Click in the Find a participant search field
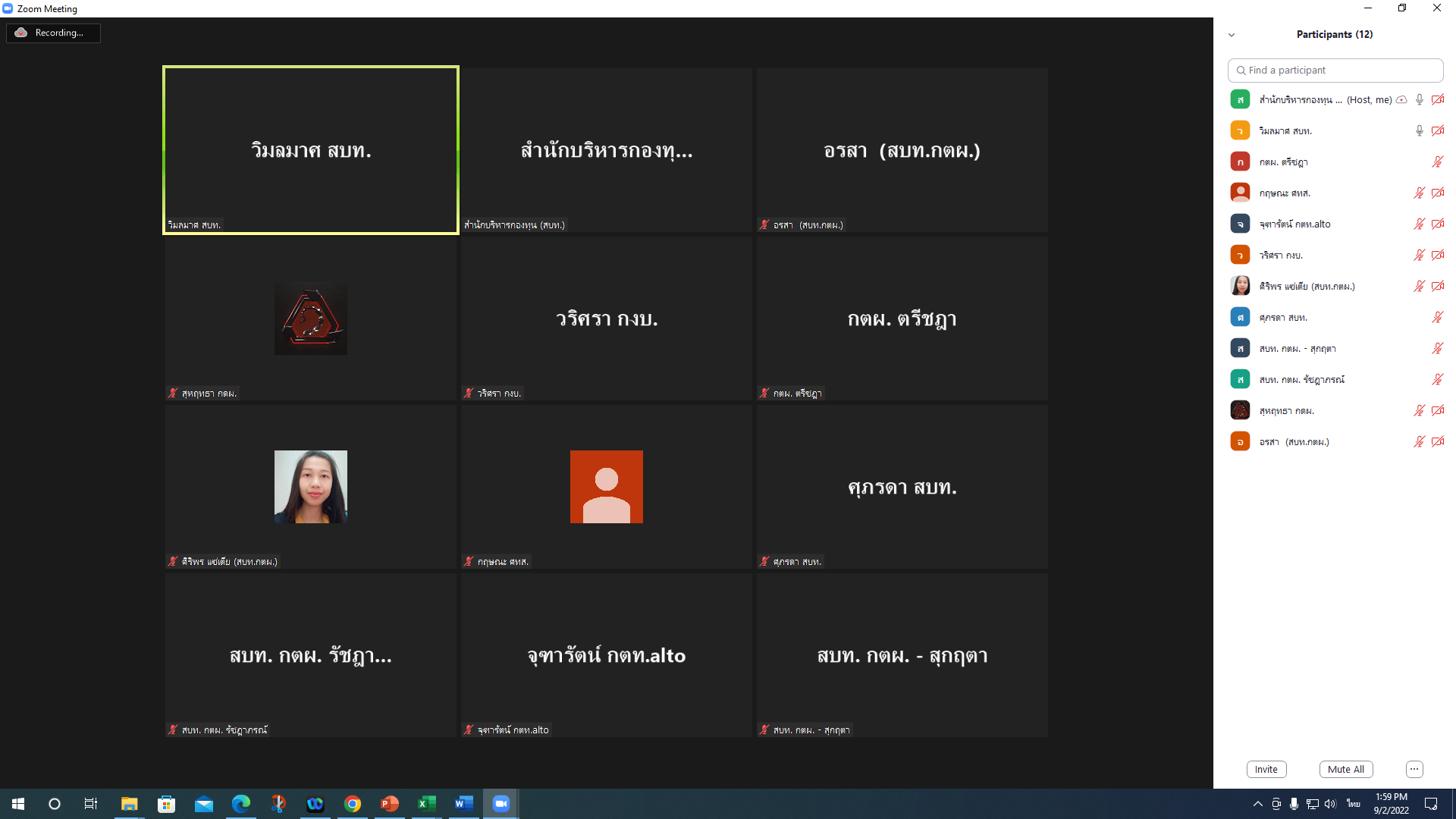The height and width of the screenshot is (819, 1456). coord(1335,71)
